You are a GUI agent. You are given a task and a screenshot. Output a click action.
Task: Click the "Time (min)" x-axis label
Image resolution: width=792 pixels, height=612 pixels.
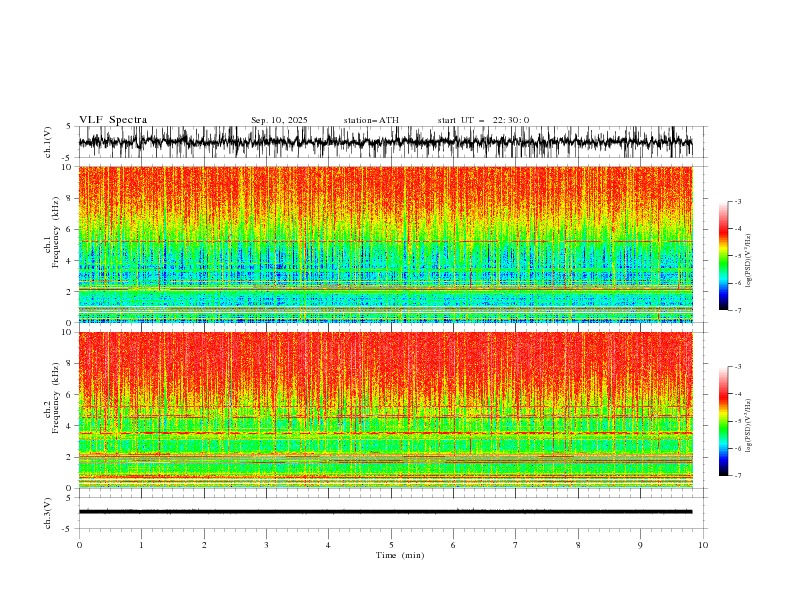click(x=400, y=555)
